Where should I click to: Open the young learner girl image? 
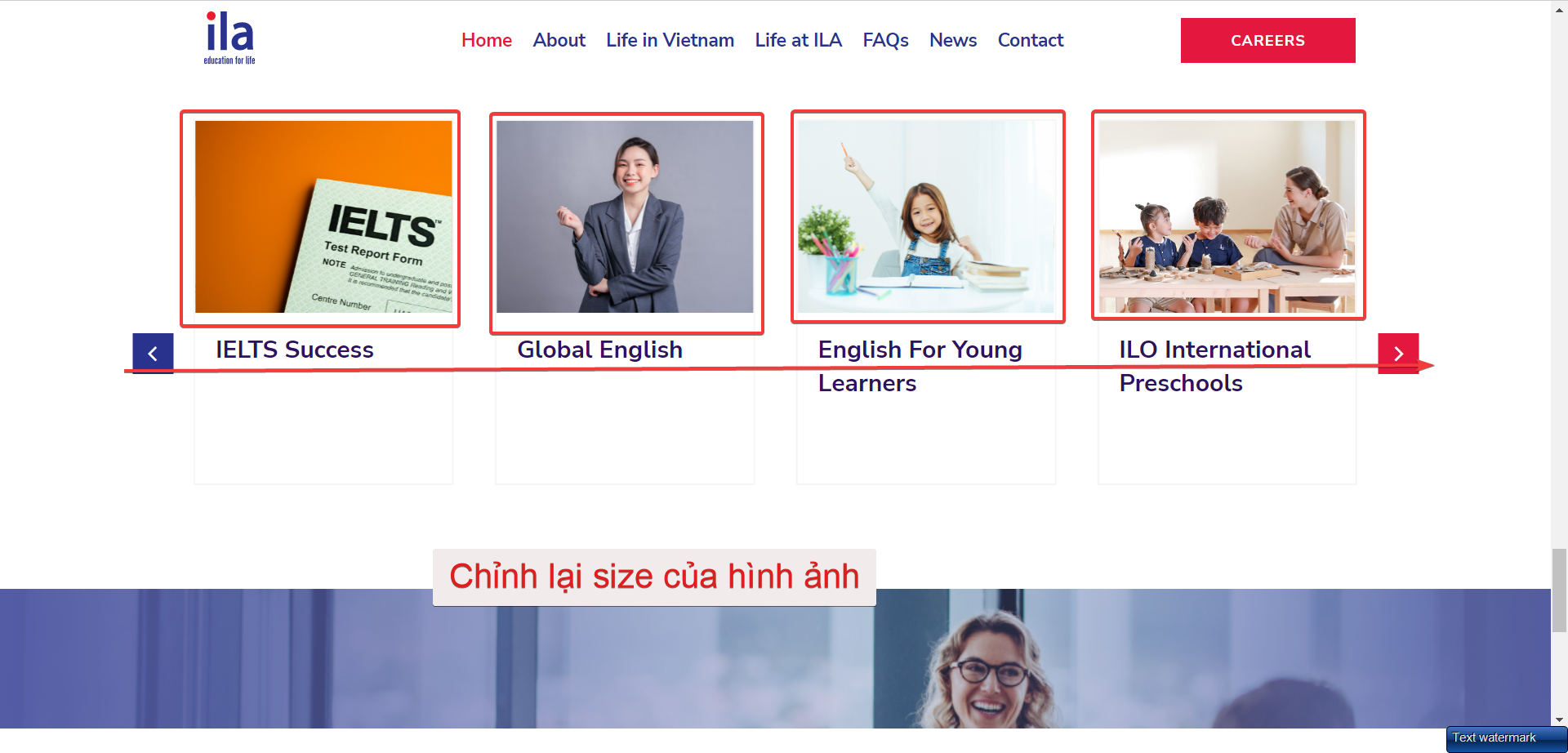pyautogui.click(x=926, y=216)
